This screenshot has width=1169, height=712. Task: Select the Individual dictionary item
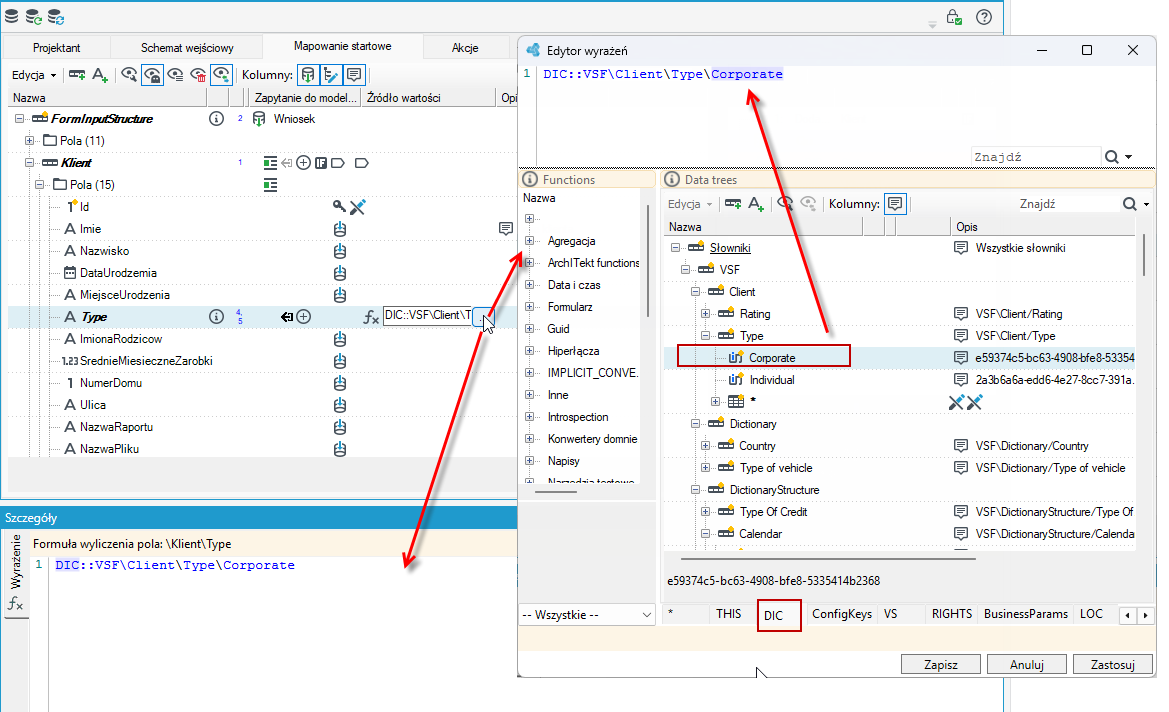point(772,379)
